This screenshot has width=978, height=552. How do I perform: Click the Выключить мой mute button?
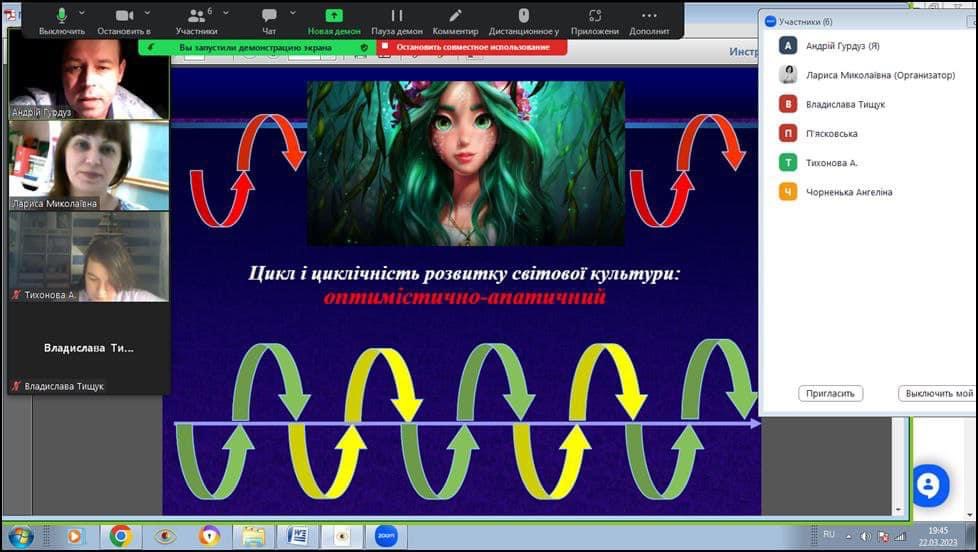(x=937, y=394)
